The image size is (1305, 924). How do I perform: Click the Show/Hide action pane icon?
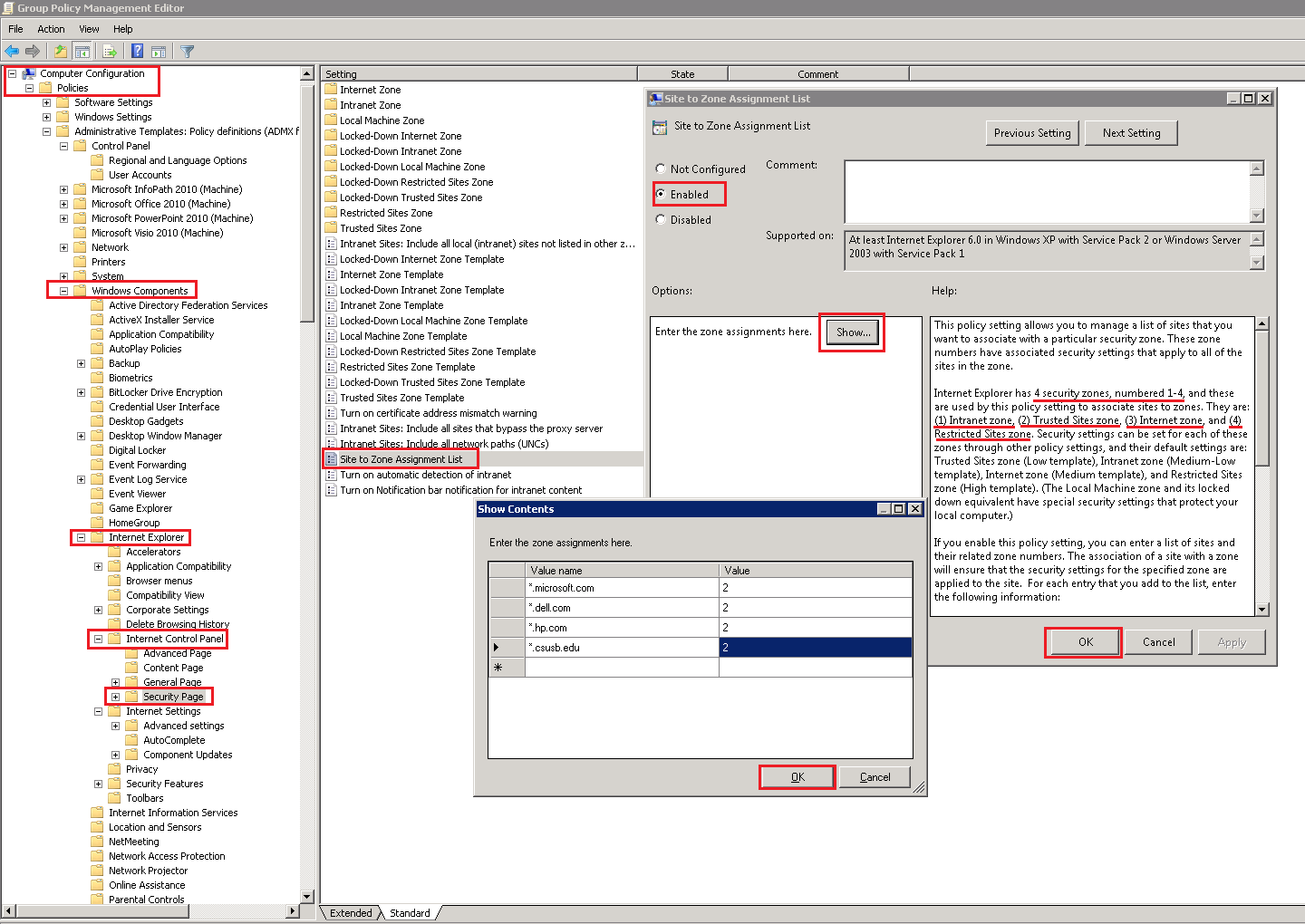pos(159,52)
